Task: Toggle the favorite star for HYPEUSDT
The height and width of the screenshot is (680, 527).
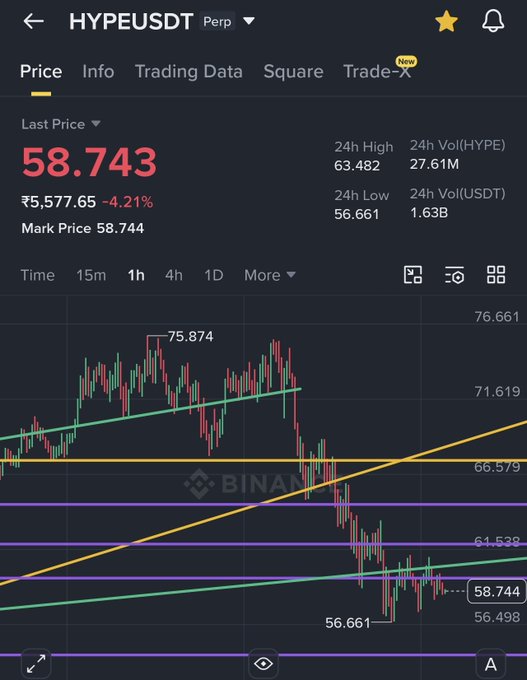Action: [x=446, y=21]
